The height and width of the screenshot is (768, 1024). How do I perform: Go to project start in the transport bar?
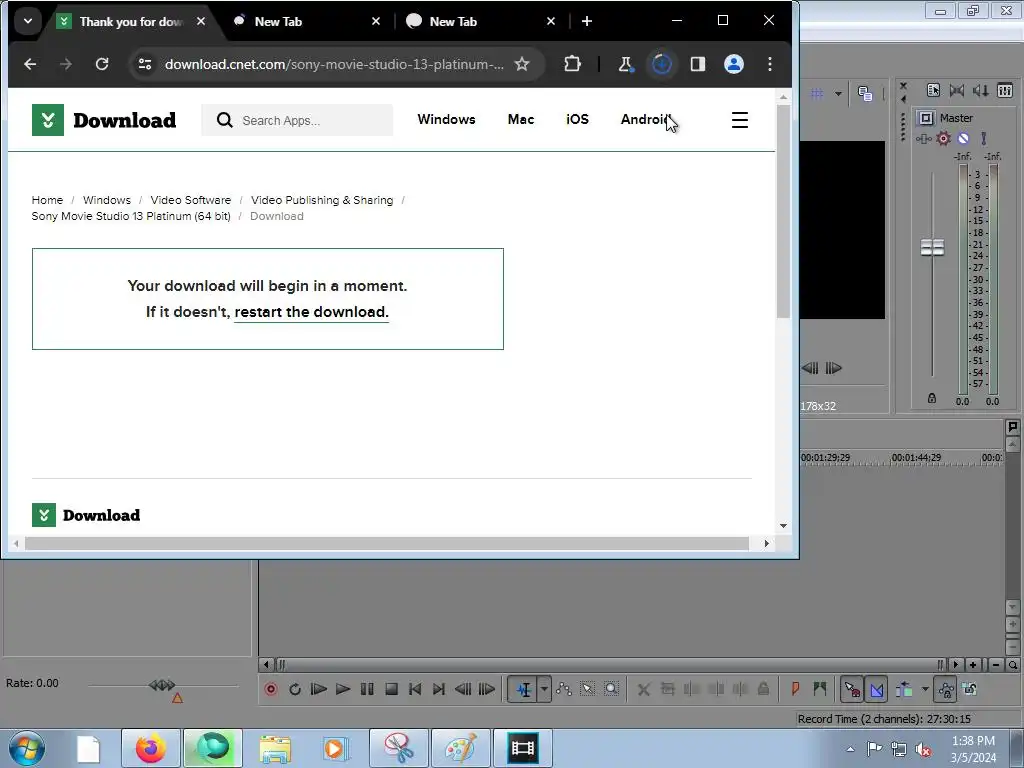[415, 689]
